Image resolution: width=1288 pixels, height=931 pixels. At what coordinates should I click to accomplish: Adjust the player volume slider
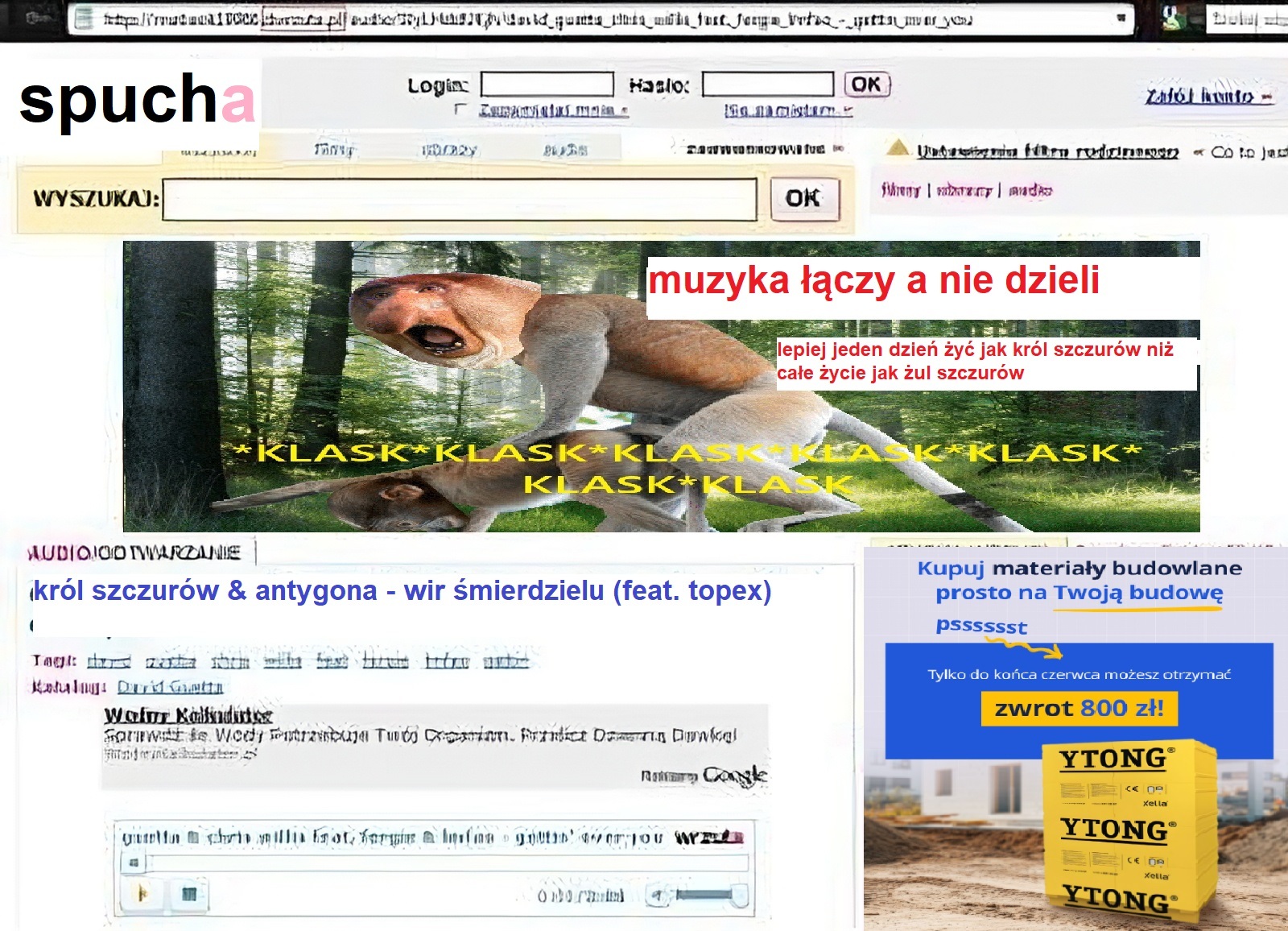[x=712, y=894]
